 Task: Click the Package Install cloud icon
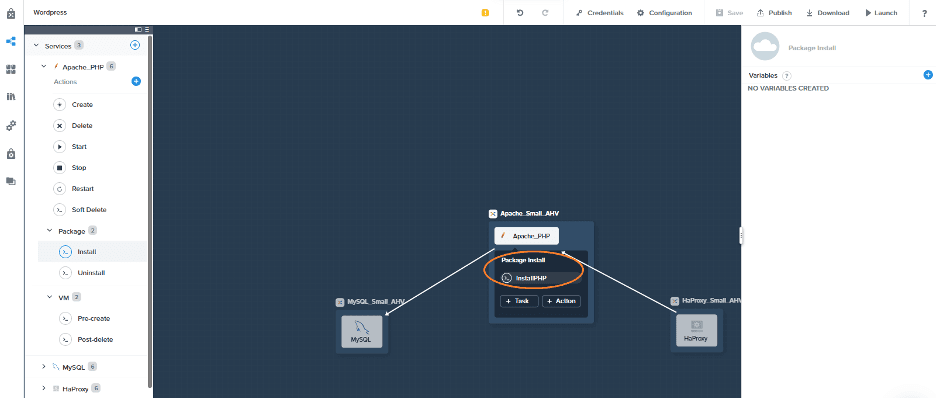(765, 47)
